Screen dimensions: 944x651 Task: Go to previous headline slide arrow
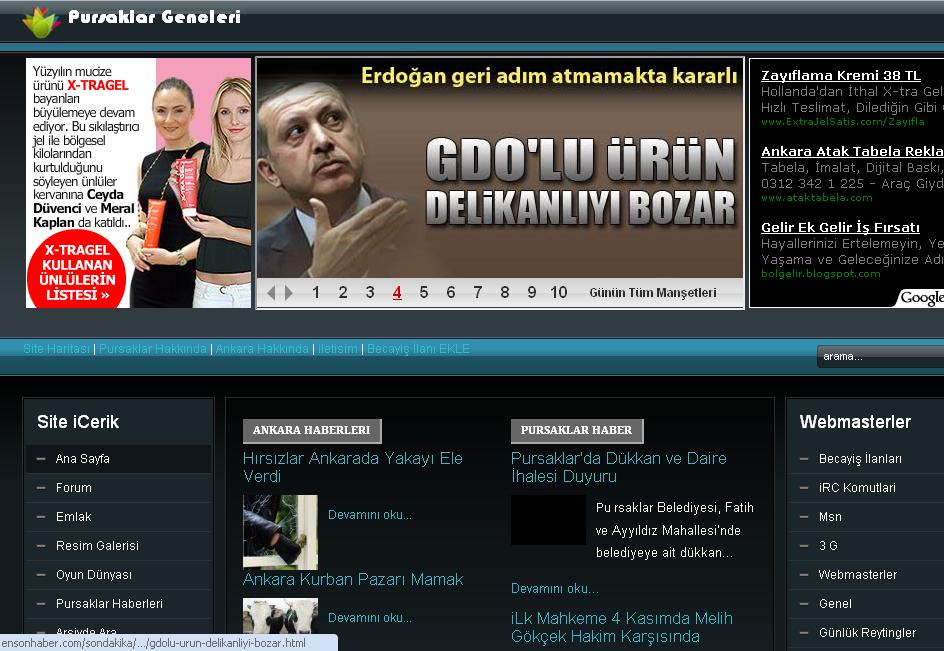(271, 293)
